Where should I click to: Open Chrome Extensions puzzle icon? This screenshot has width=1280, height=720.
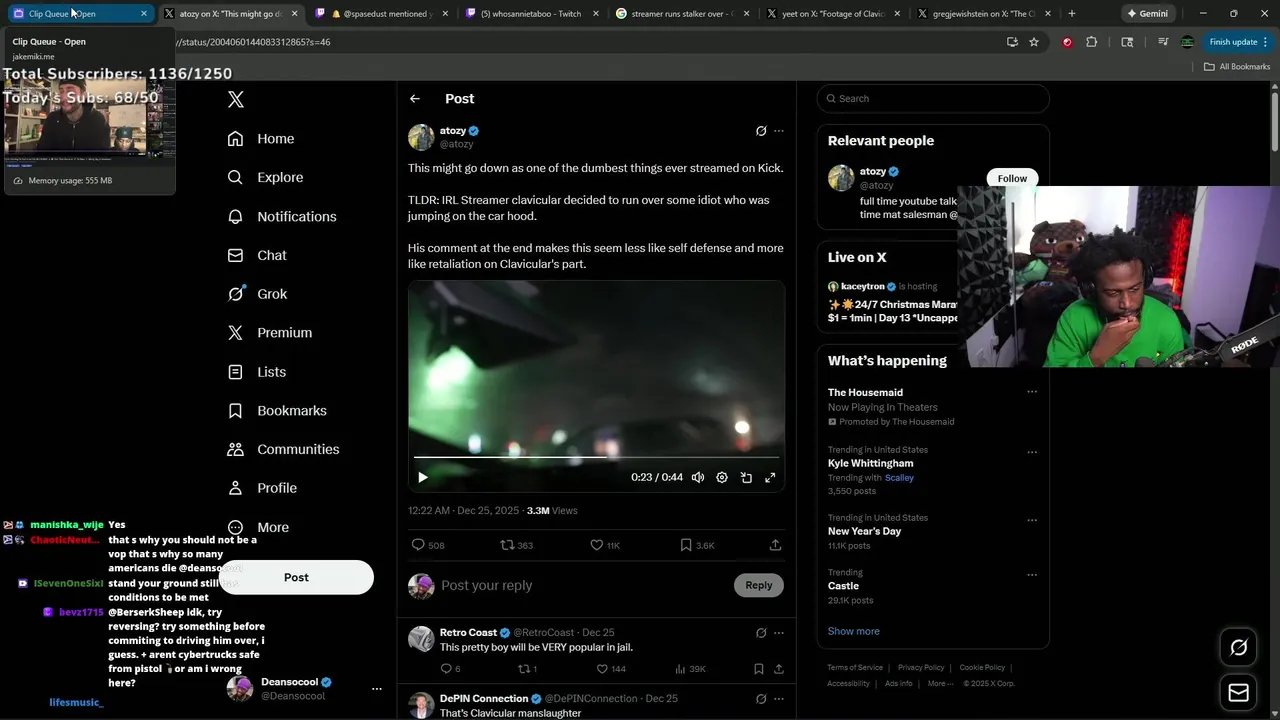(x=1091, y=42)
